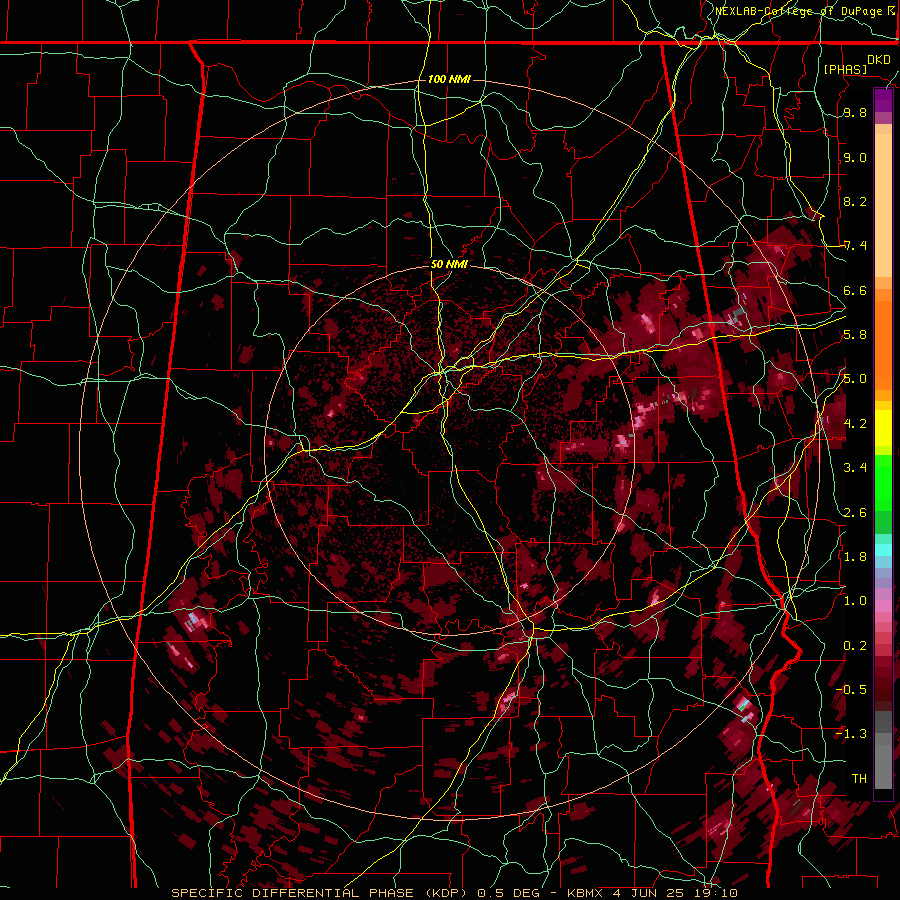Click the 1.0 value on the scale
This screenshot has height=900, width=900.
point(855,601)
